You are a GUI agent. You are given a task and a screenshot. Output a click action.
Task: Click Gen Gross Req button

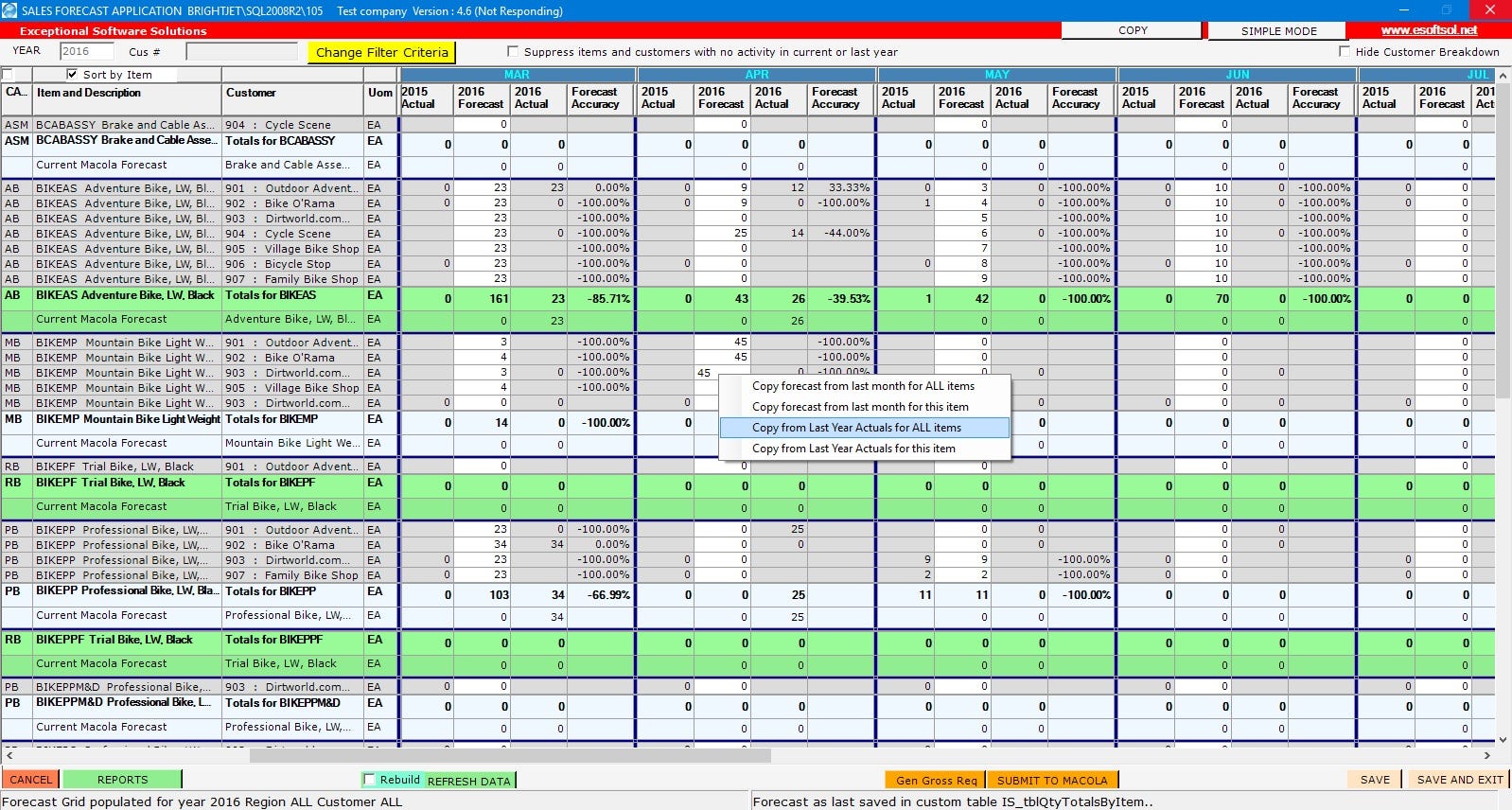coord(936,780)
